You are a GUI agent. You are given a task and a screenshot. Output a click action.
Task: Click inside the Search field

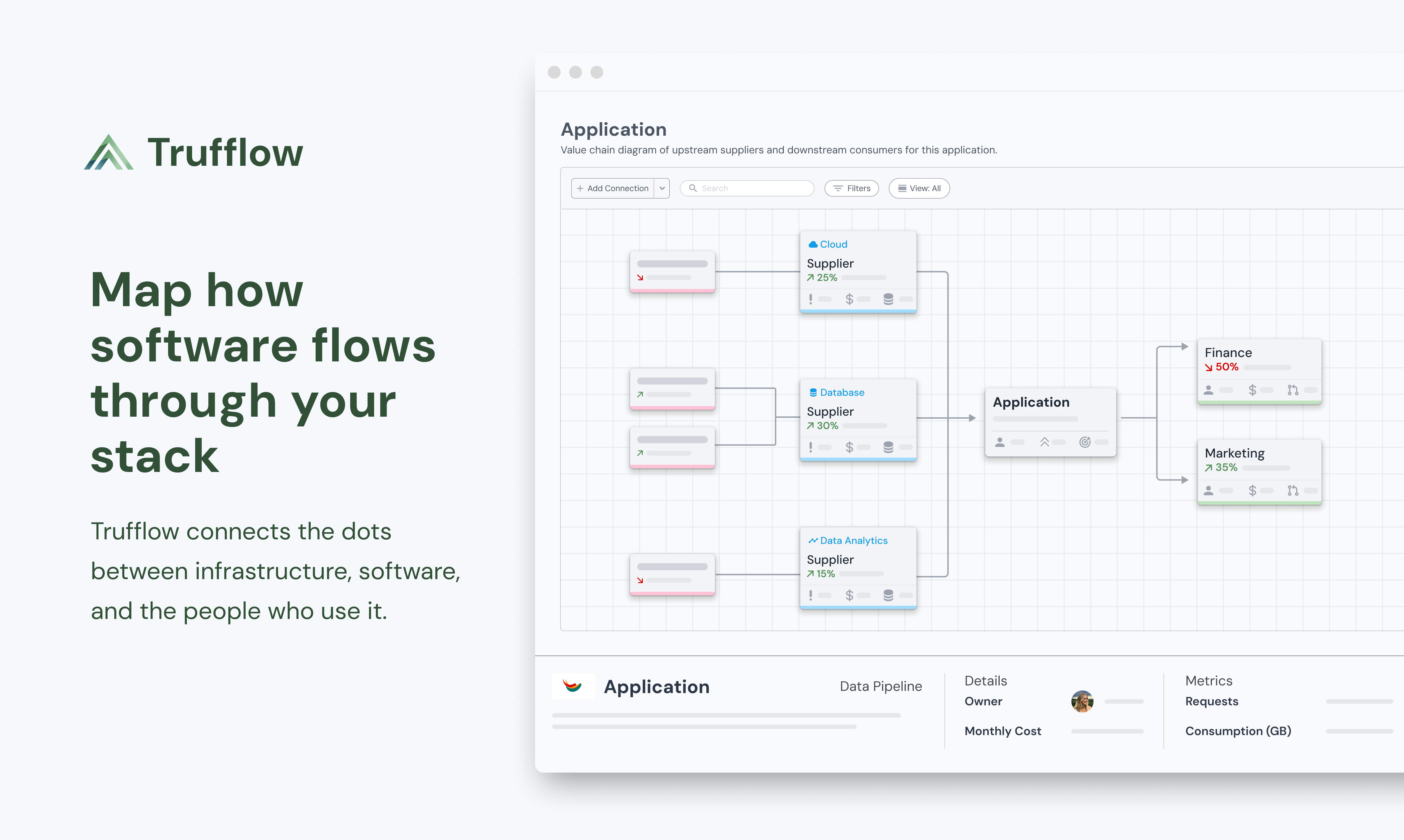753,188
